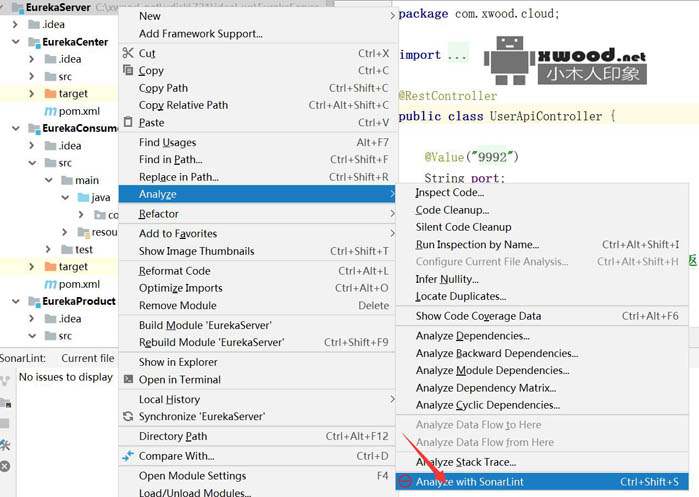Select Find Usages
The width and height of the screenshot is (699, 497).
pos(257,142)
